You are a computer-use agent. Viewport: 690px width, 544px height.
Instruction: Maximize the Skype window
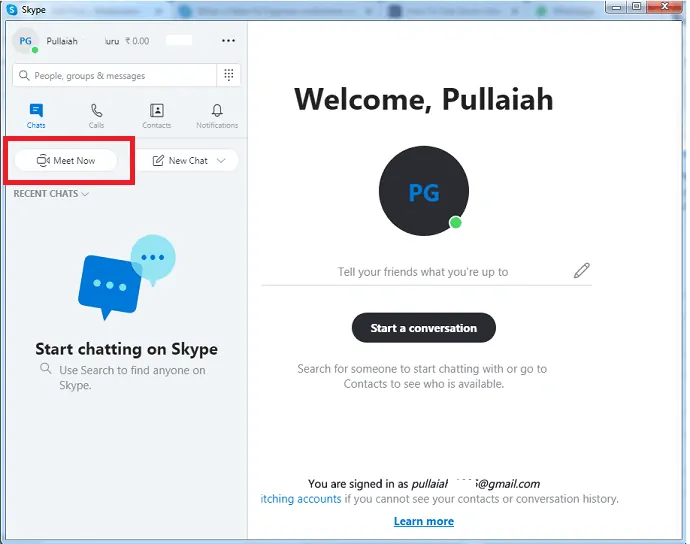pos(636,7)
